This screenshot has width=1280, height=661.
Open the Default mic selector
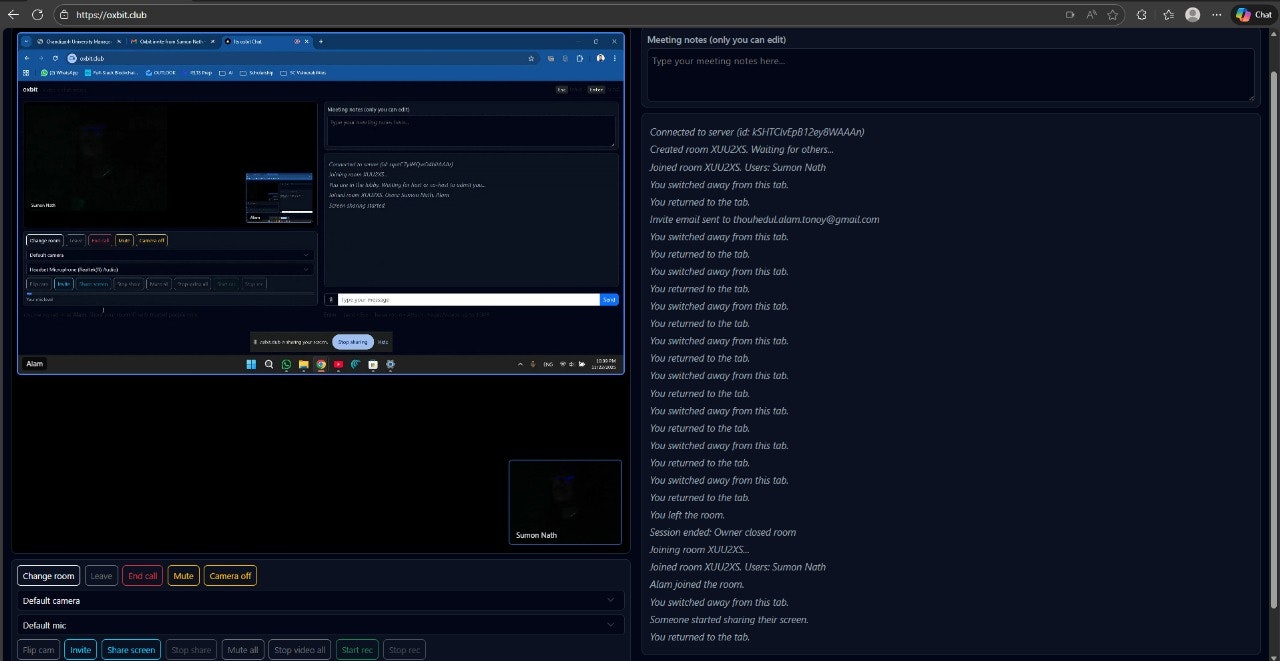320,625
